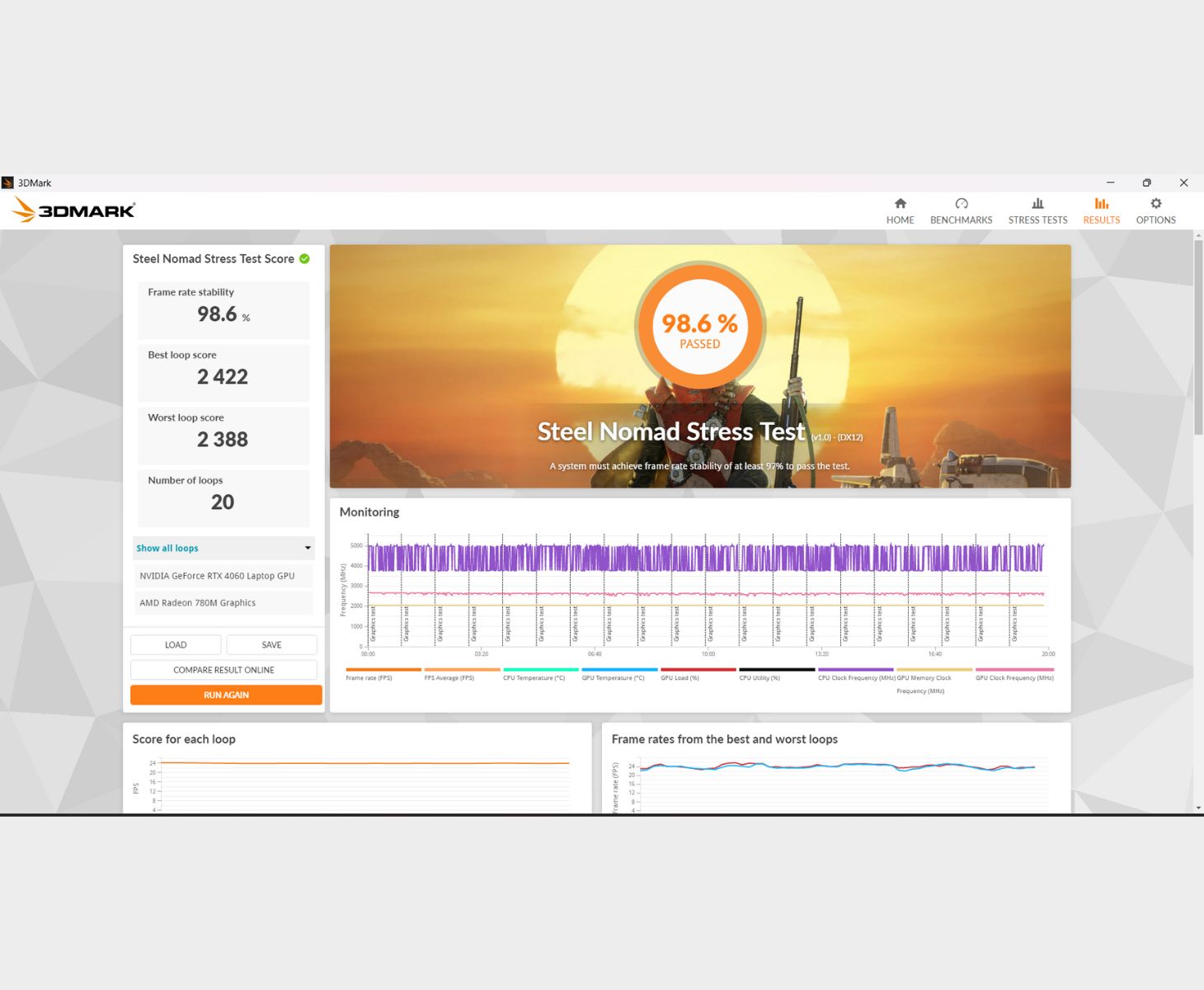The image size is (1204, 990).
Task: Click the LOAD button
Action: point(176,645)
